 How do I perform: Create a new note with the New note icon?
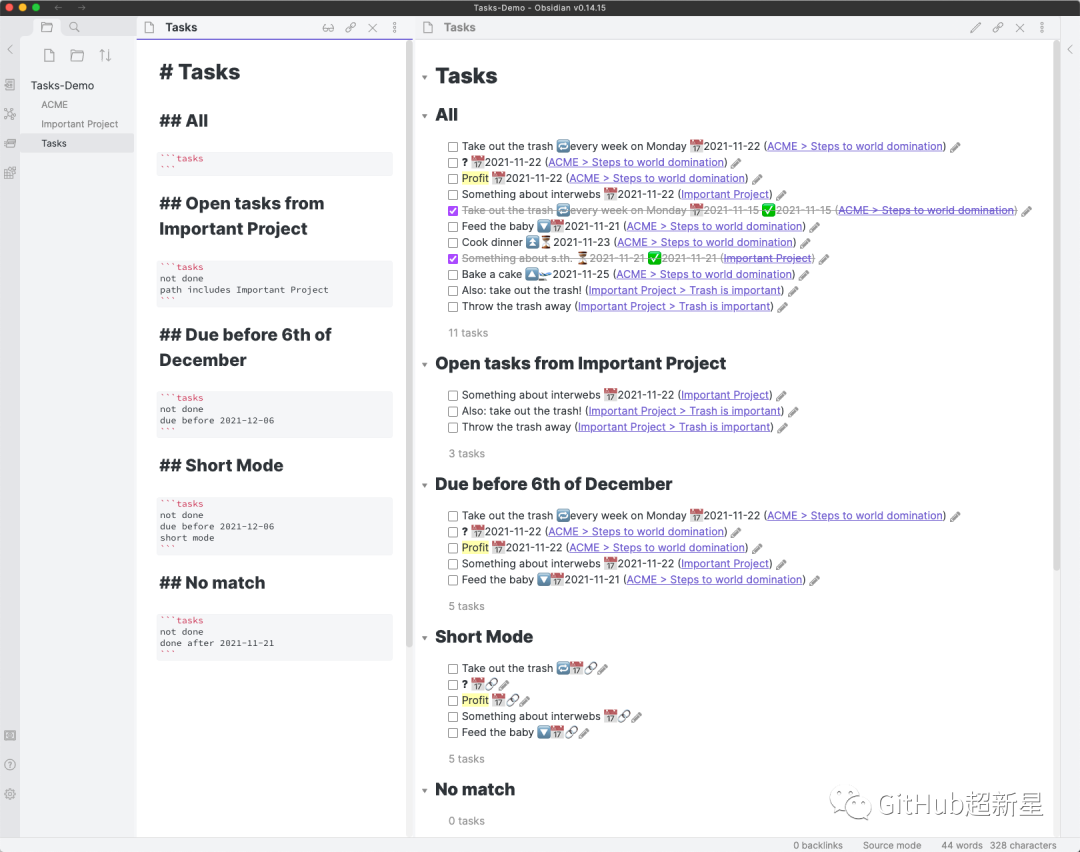(x=49, y=55)
